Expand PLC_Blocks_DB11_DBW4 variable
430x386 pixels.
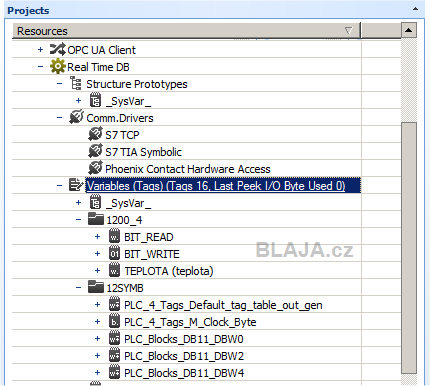pyautogui.click(x=97, y=372)
